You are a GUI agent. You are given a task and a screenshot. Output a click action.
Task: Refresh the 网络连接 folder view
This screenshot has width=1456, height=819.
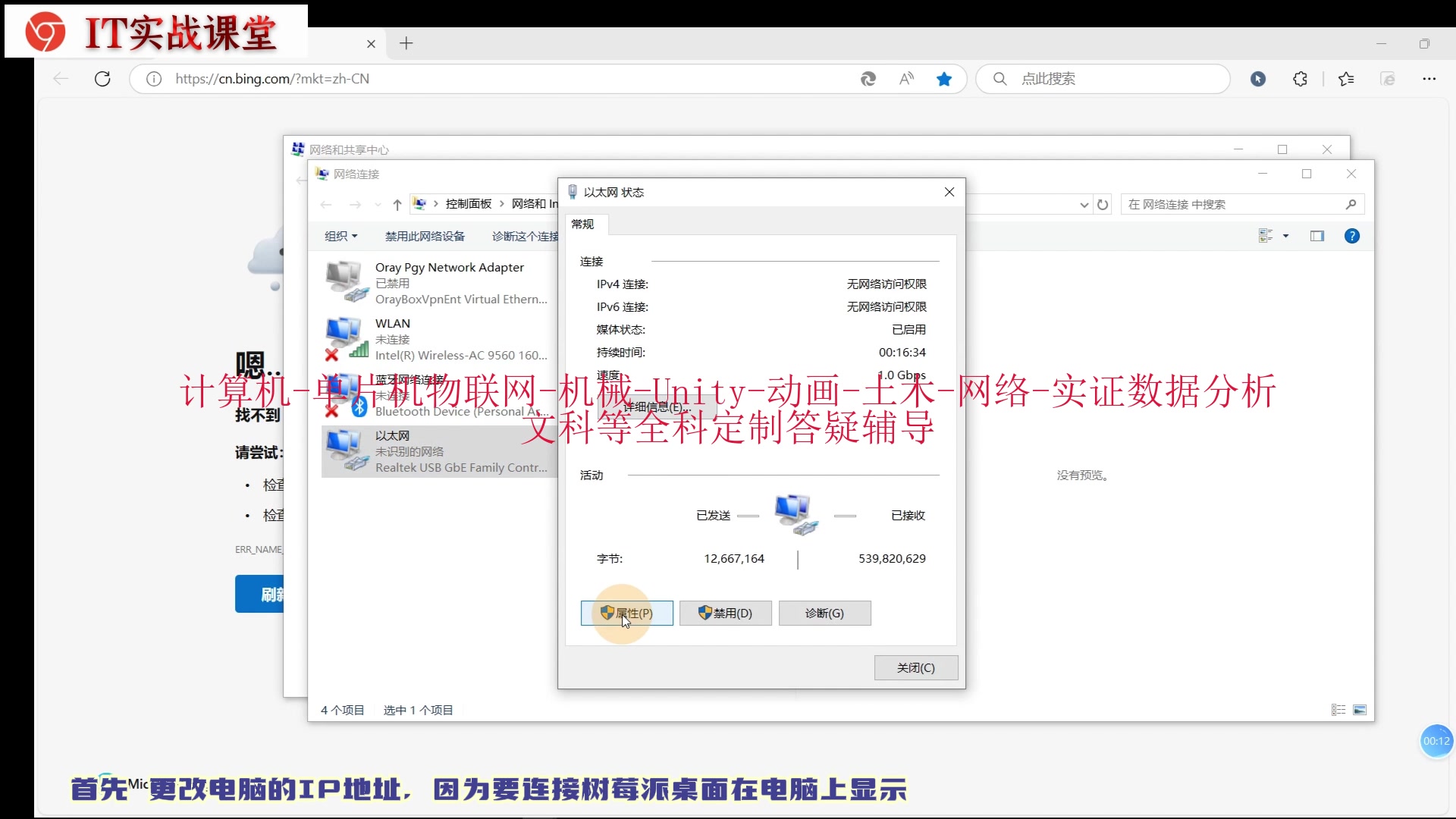click(x=1103, y=205)
